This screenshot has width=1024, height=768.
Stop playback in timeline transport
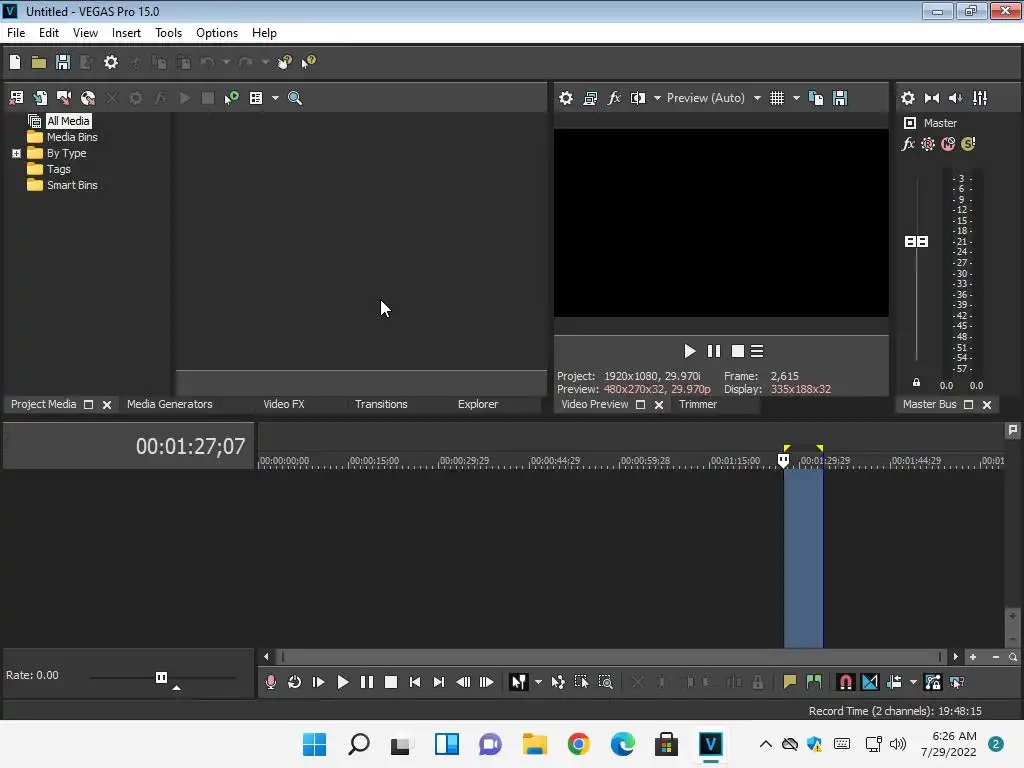pos(391,682)
